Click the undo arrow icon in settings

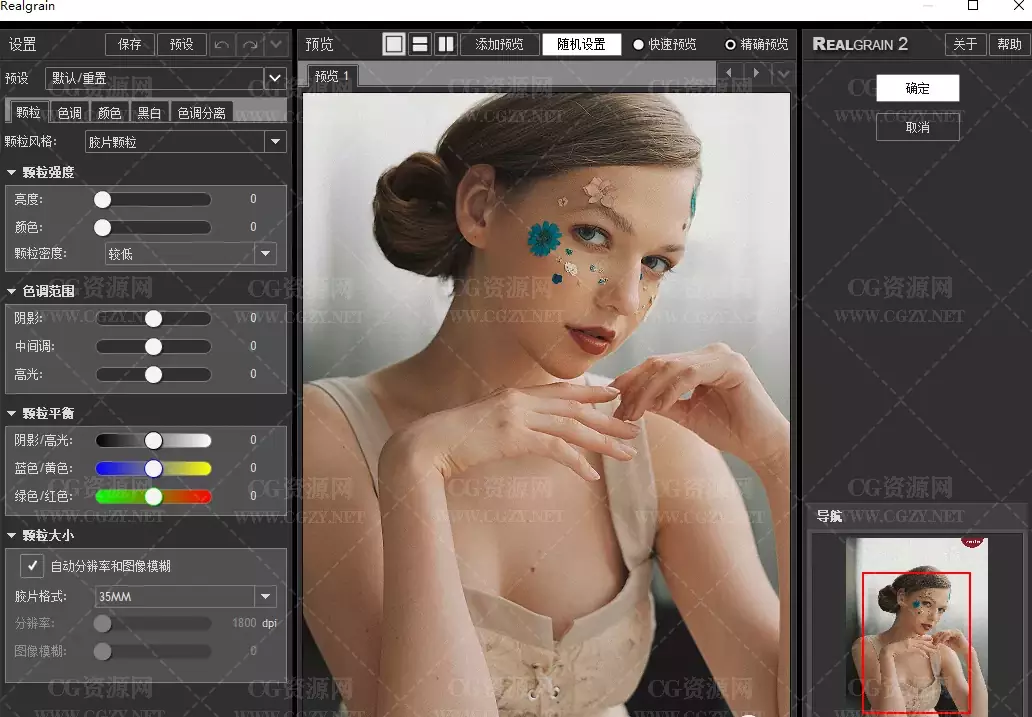coord(222,45)
